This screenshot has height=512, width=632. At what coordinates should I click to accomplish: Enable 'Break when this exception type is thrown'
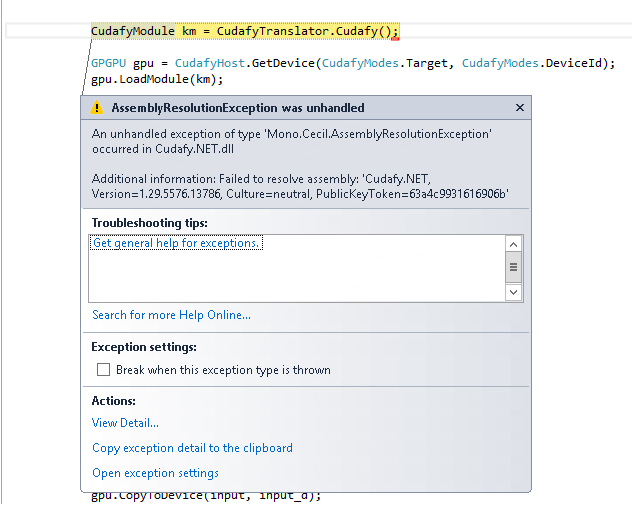click(x=103, y=370)
